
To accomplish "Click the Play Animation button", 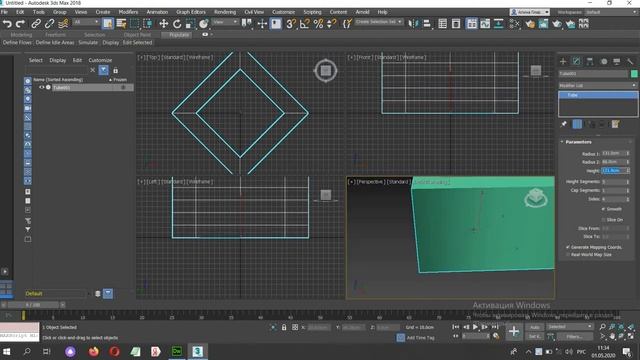I will pyautogui.click(x=475, y=327).
